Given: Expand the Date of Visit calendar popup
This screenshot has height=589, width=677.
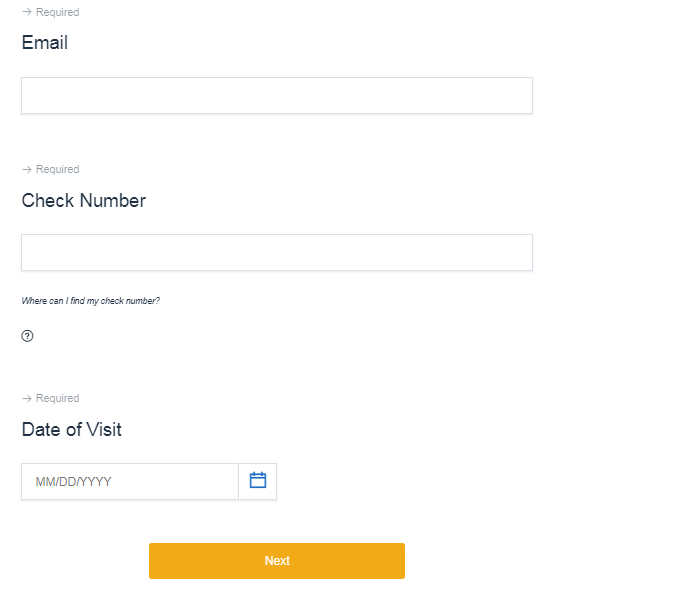Looking at the screenshot, I should pos(258,481).
